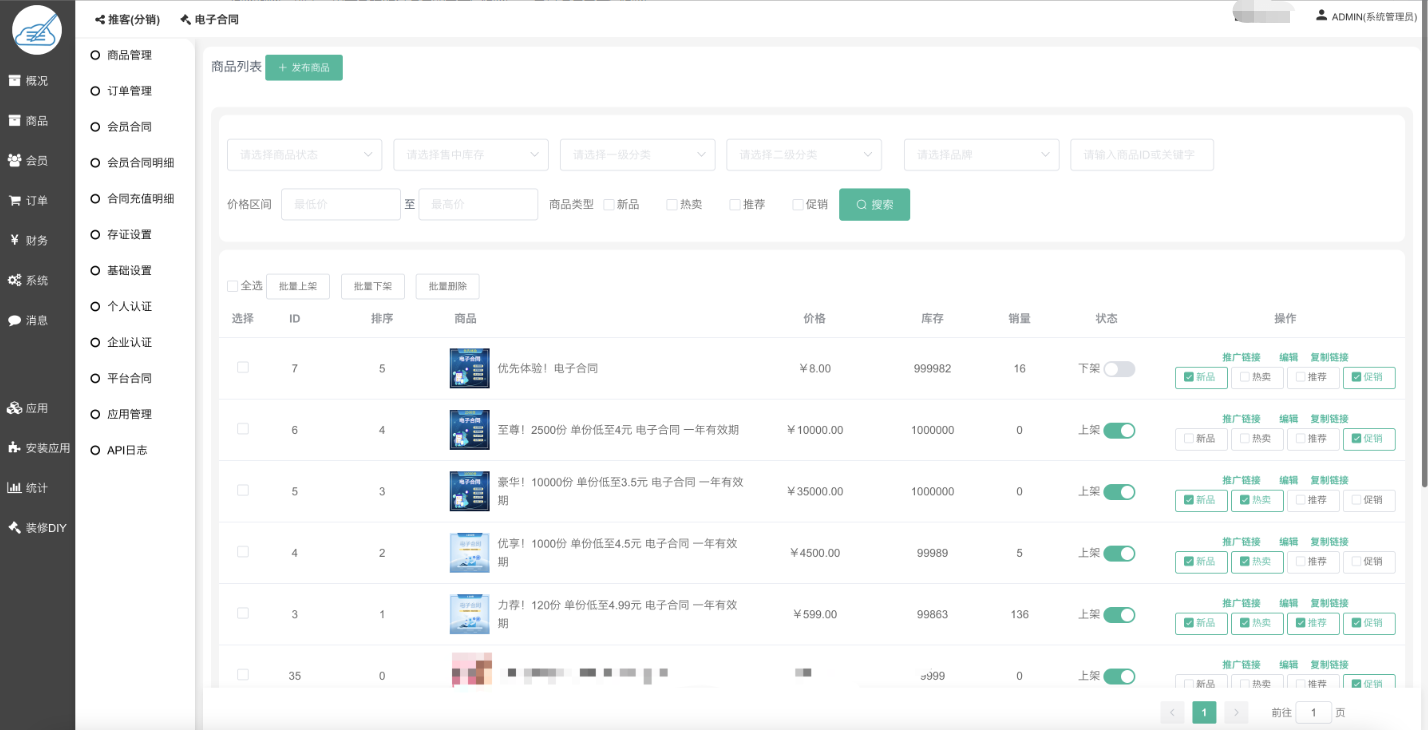This screenshot has height=730, width=1428.
Task: Enable the 热卖 product type filter checkbox
Action: tap(672, 205)
